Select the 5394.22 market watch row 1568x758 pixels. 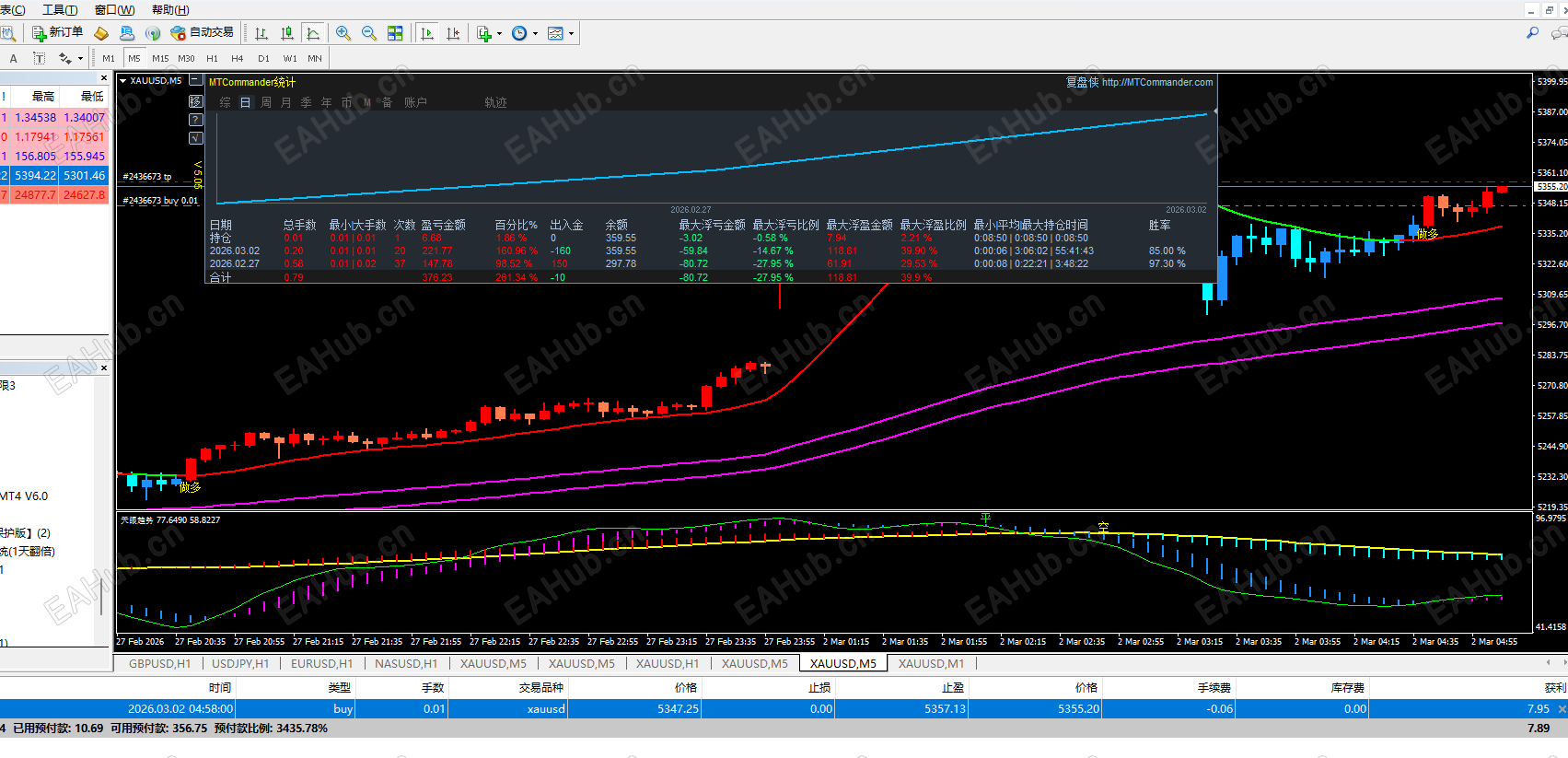click(x=54, y=175)
